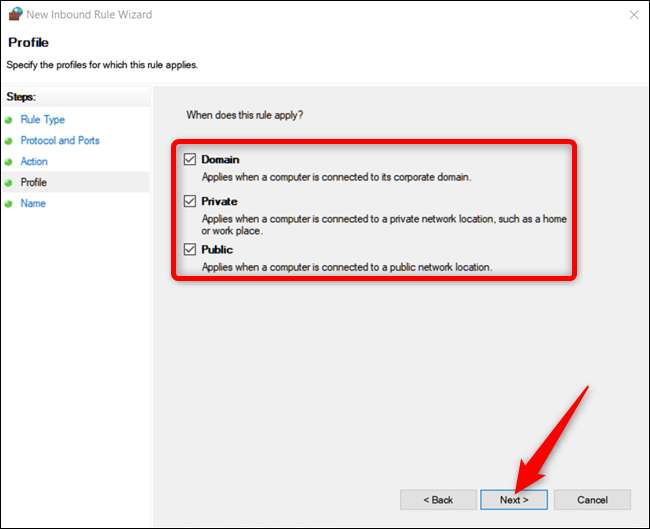The image size is (650, 529).
Task: Disable the Public profile checkbox
Action: coord(190,250)
